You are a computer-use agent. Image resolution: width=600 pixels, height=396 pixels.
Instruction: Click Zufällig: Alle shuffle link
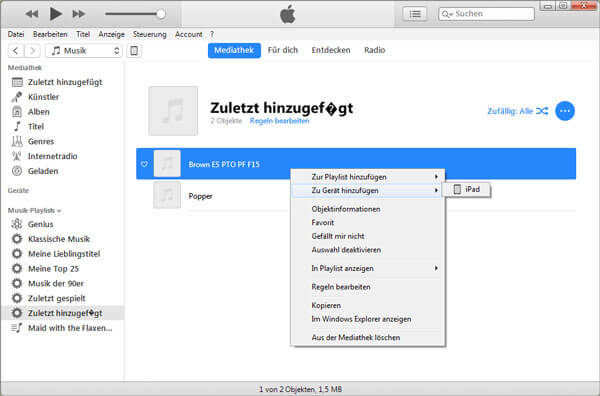pos(517,111)
